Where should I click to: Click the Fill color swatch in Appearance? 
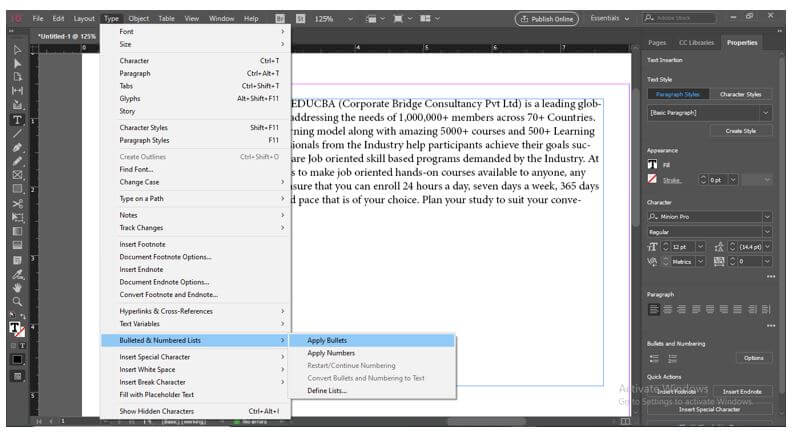click(x=653, y=165)
